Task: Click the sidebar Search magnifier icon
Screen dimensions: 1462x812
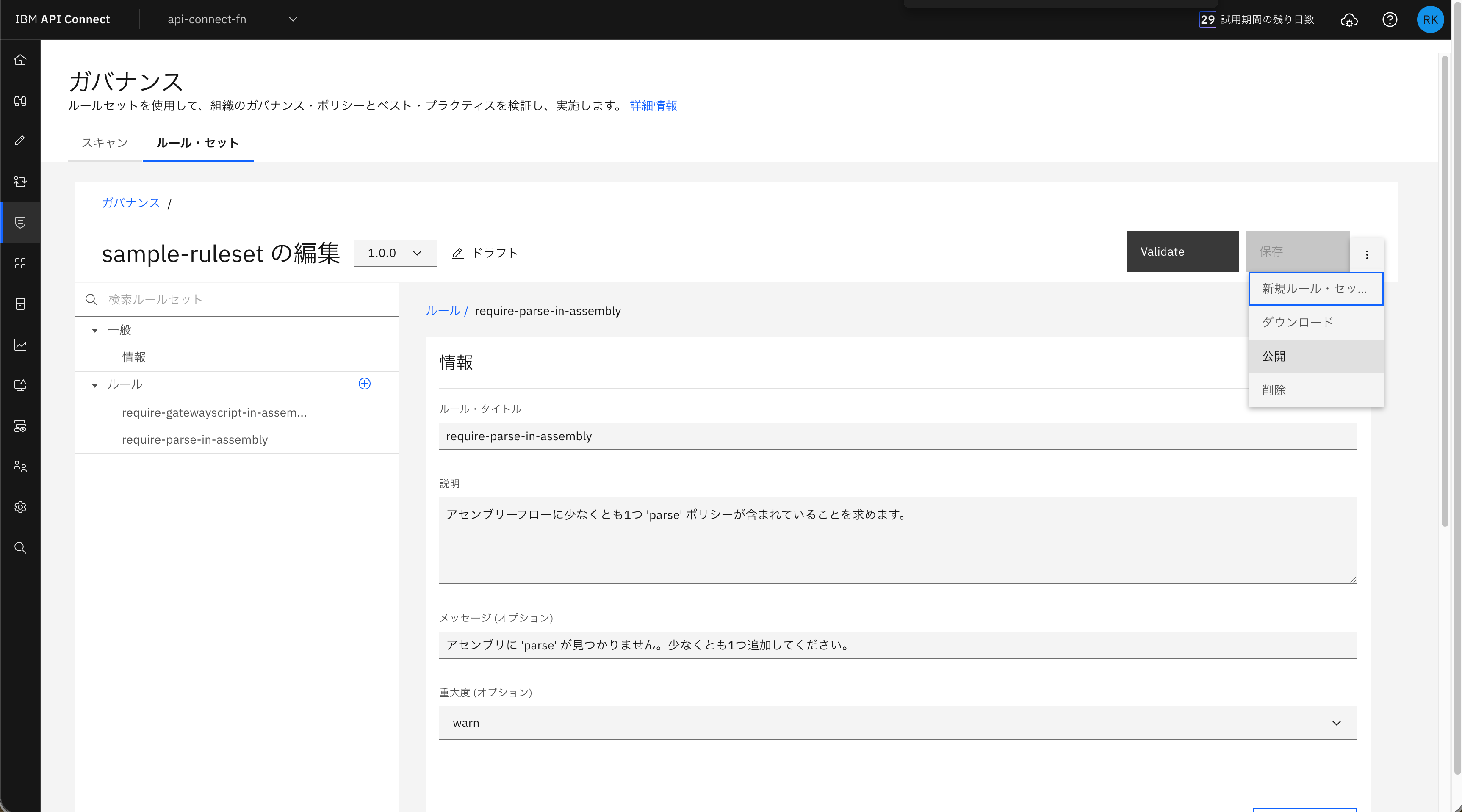Action: [20, 547]
